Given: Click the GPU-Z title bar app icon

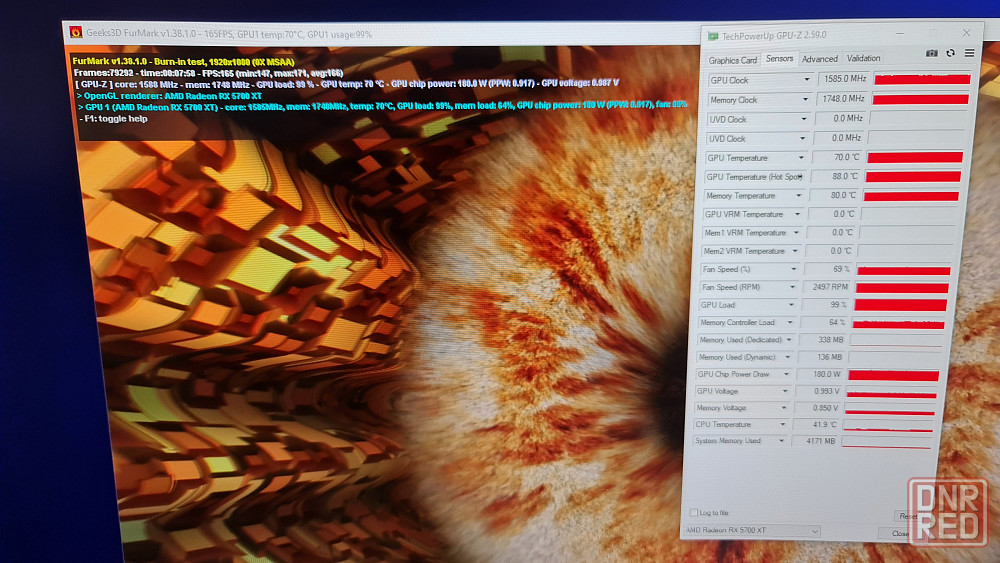Looking at the screenshot, I should point(713,36).
